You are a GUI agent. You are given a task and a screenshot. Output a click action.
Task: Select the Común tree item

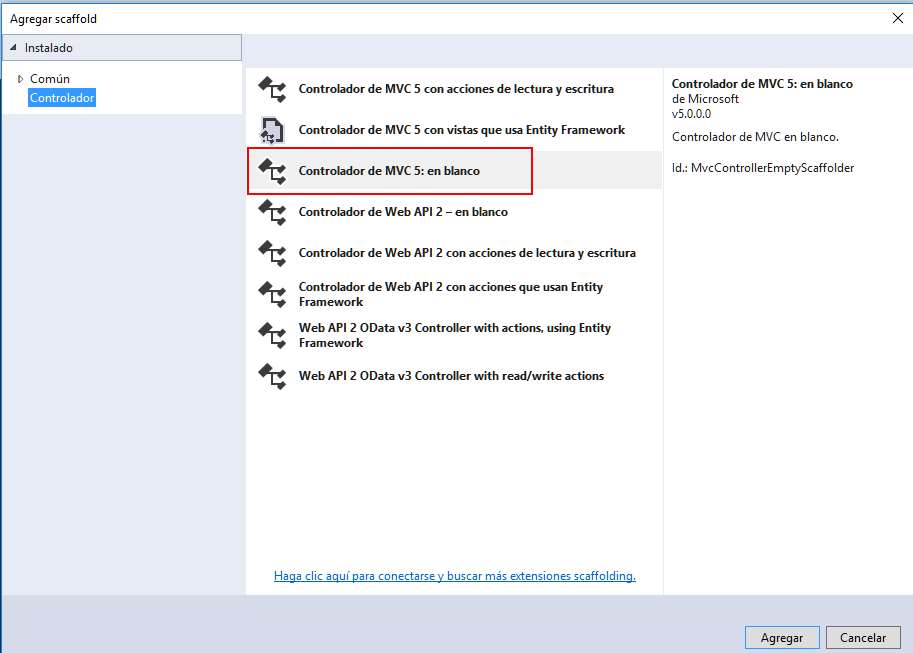pos(50,79)
